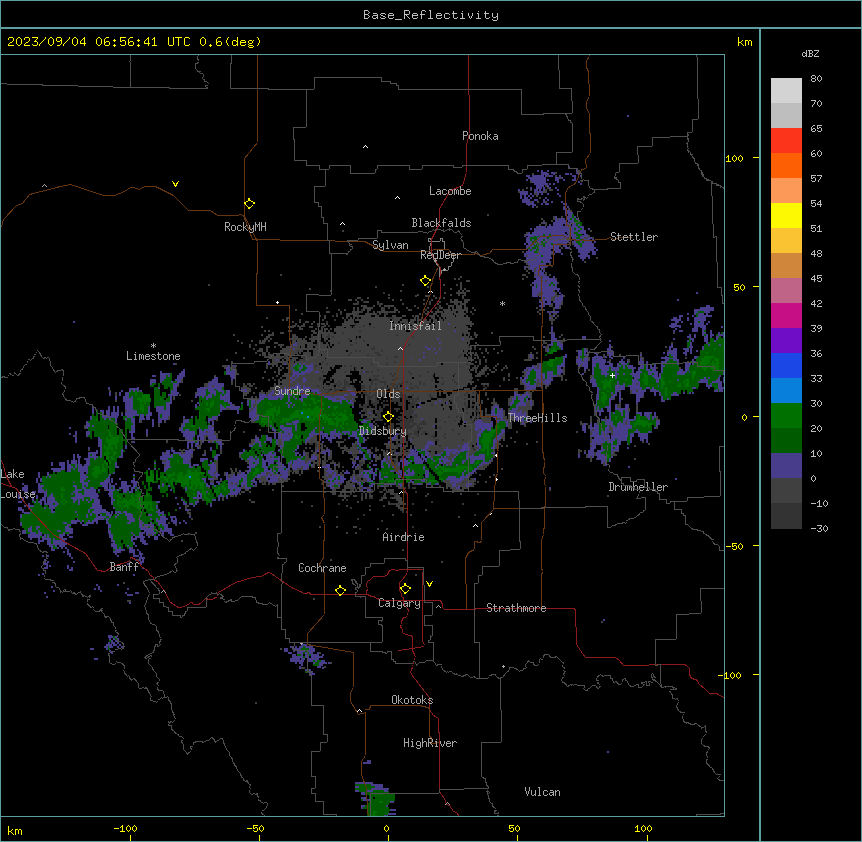Viewport: 862px width, 842px height.
Task: Click the Airdrie city label
Action: (404, 537)
